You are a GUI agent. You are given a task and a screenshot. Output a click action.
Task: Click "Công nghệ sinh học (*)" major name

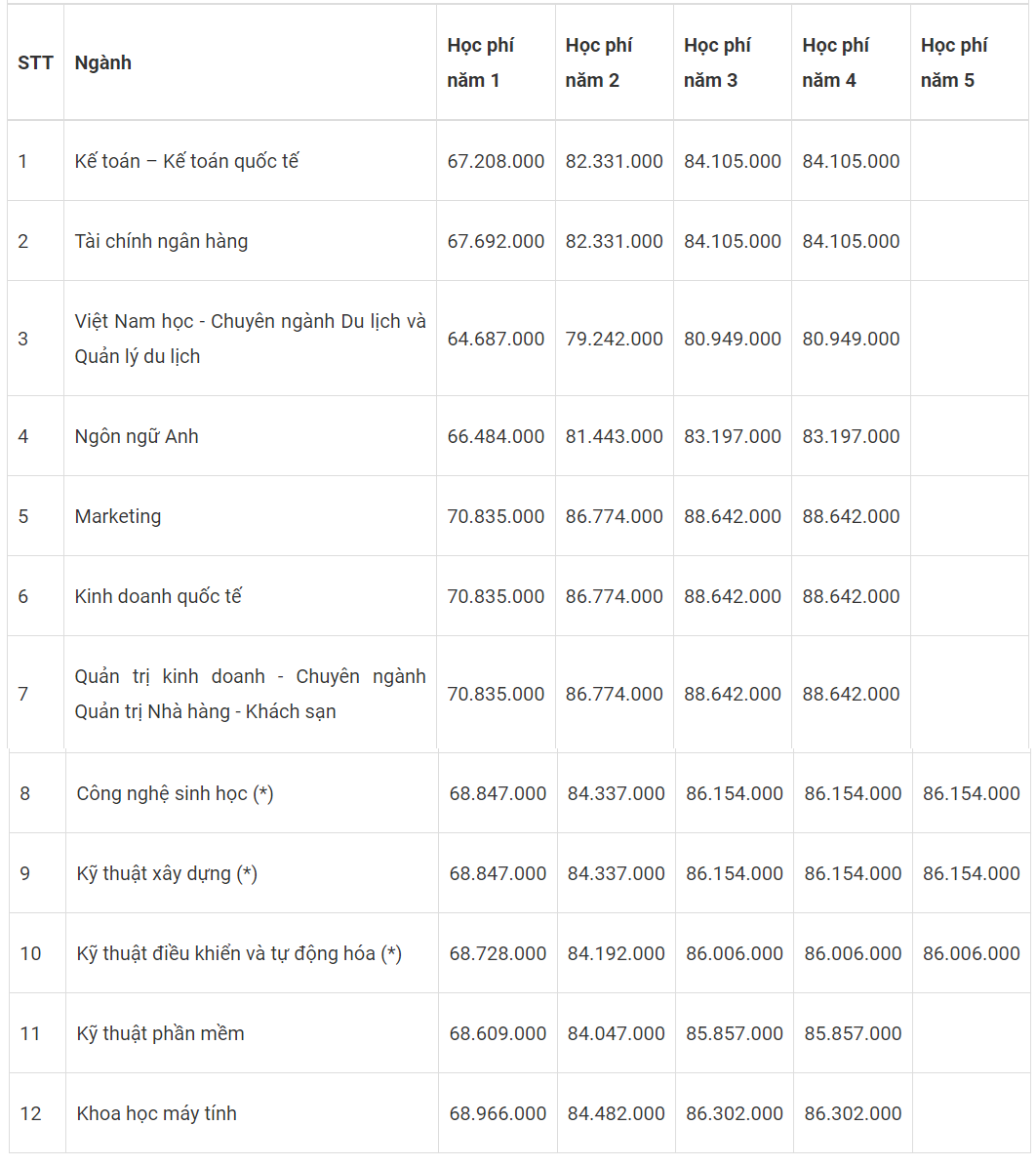click(x=175, y=793)
